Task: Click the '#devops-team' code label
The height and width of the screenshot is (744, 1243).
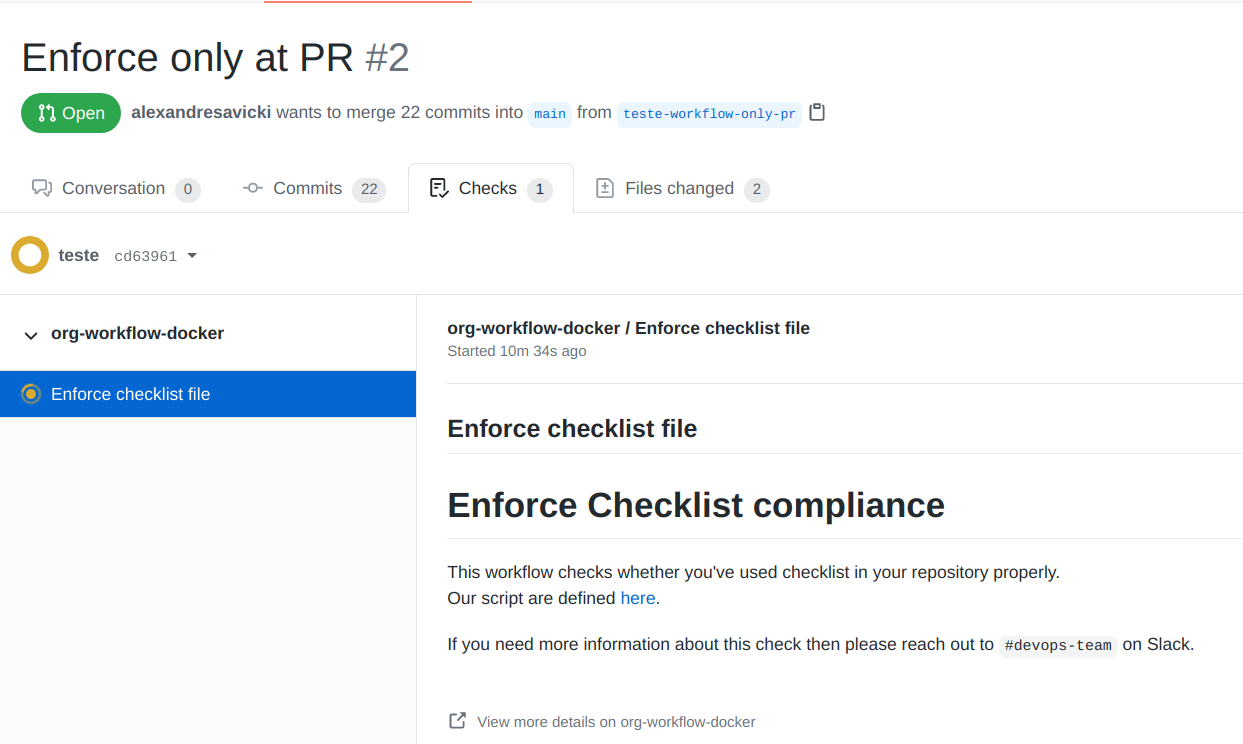Action: pyautogui.click(x=1058, y=645)
